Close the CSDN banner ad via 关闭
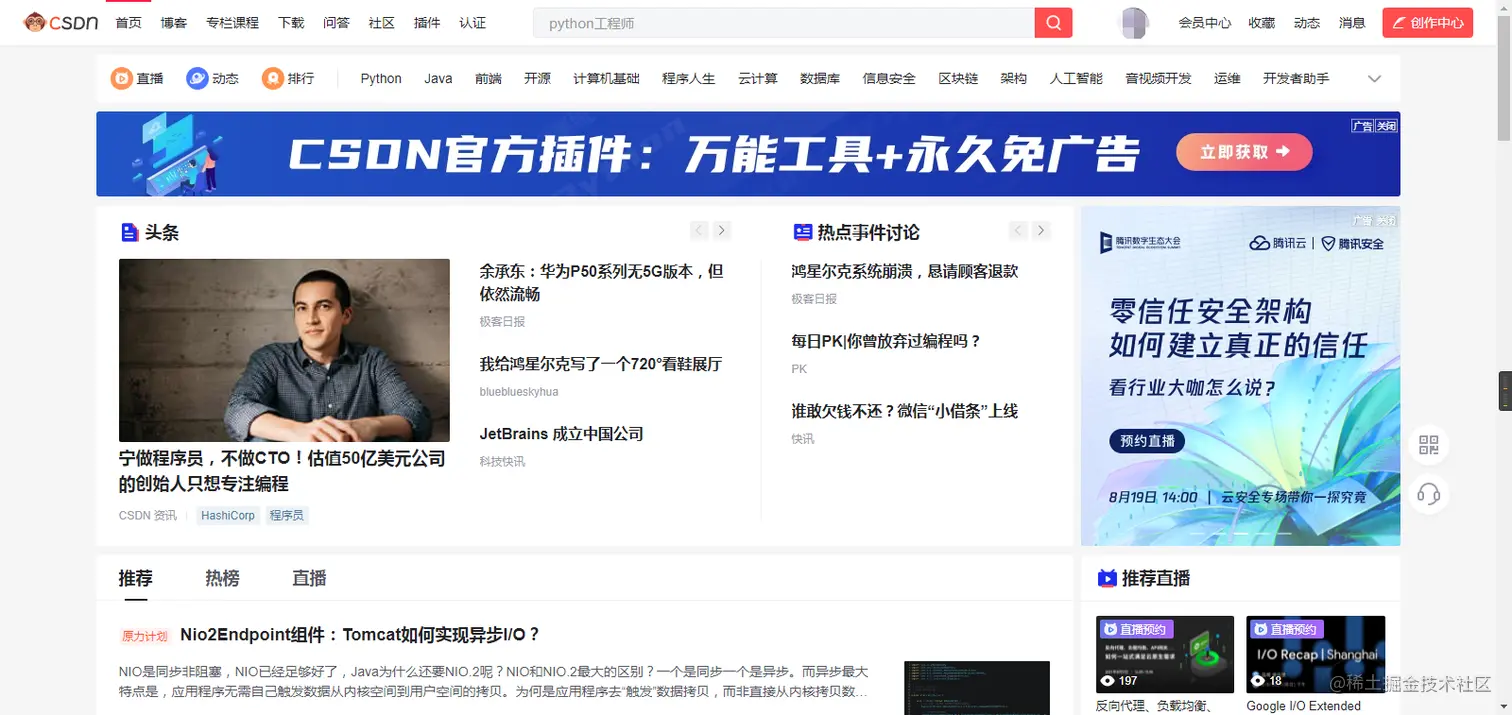This screenshot has width=1512, height=715. pos(1384,126)
